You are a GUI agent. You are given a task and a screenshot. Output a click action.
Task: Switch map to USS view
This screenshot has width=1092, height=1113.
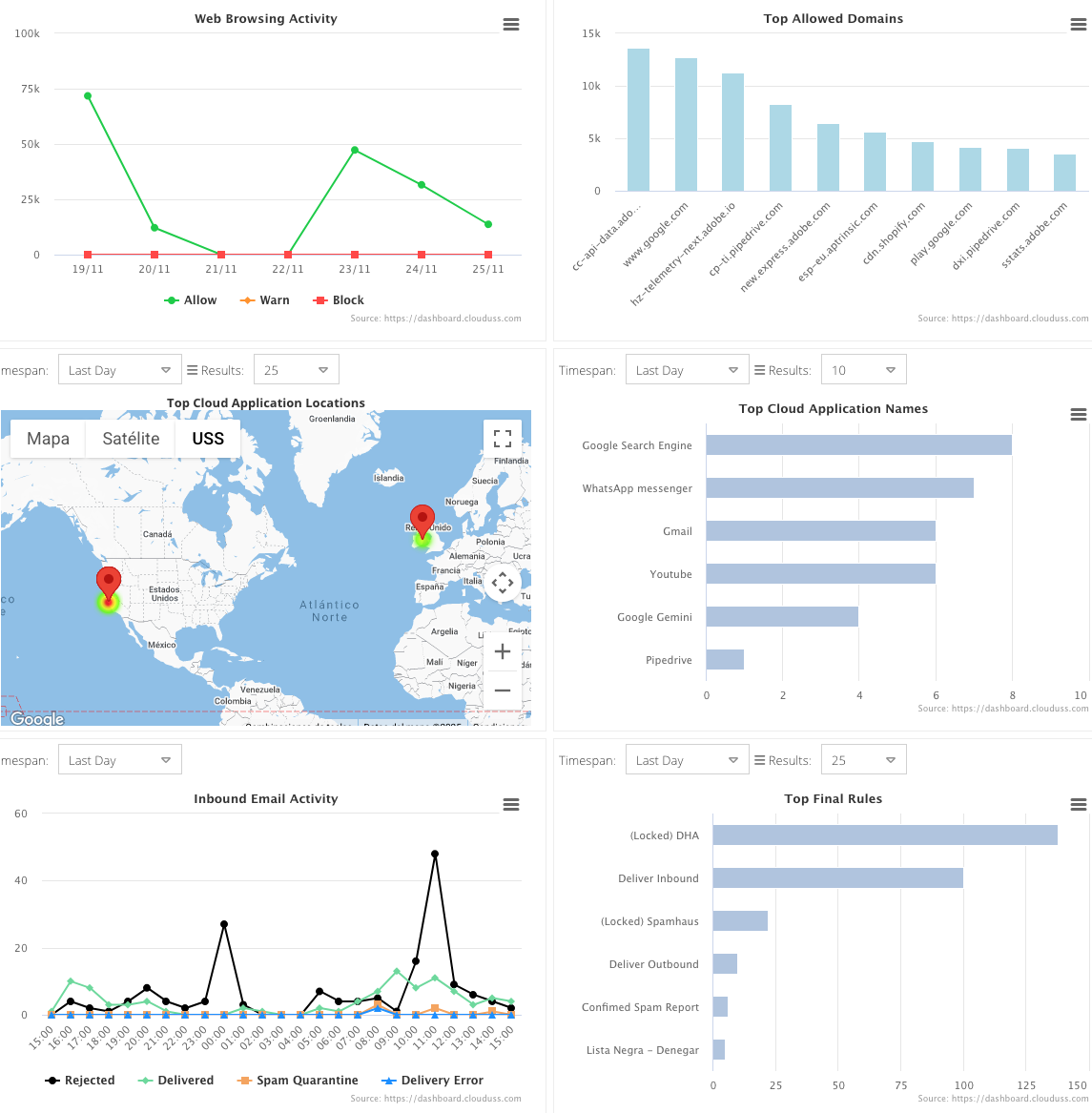click(208, 439)
